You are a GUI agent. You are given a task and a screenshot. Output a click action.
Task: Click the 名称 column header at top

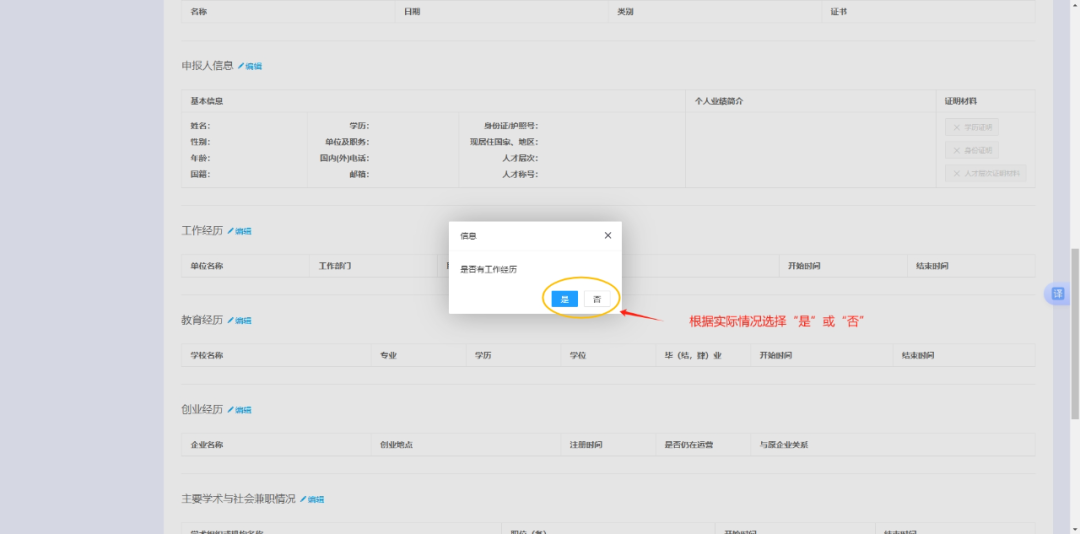(199, 12)
